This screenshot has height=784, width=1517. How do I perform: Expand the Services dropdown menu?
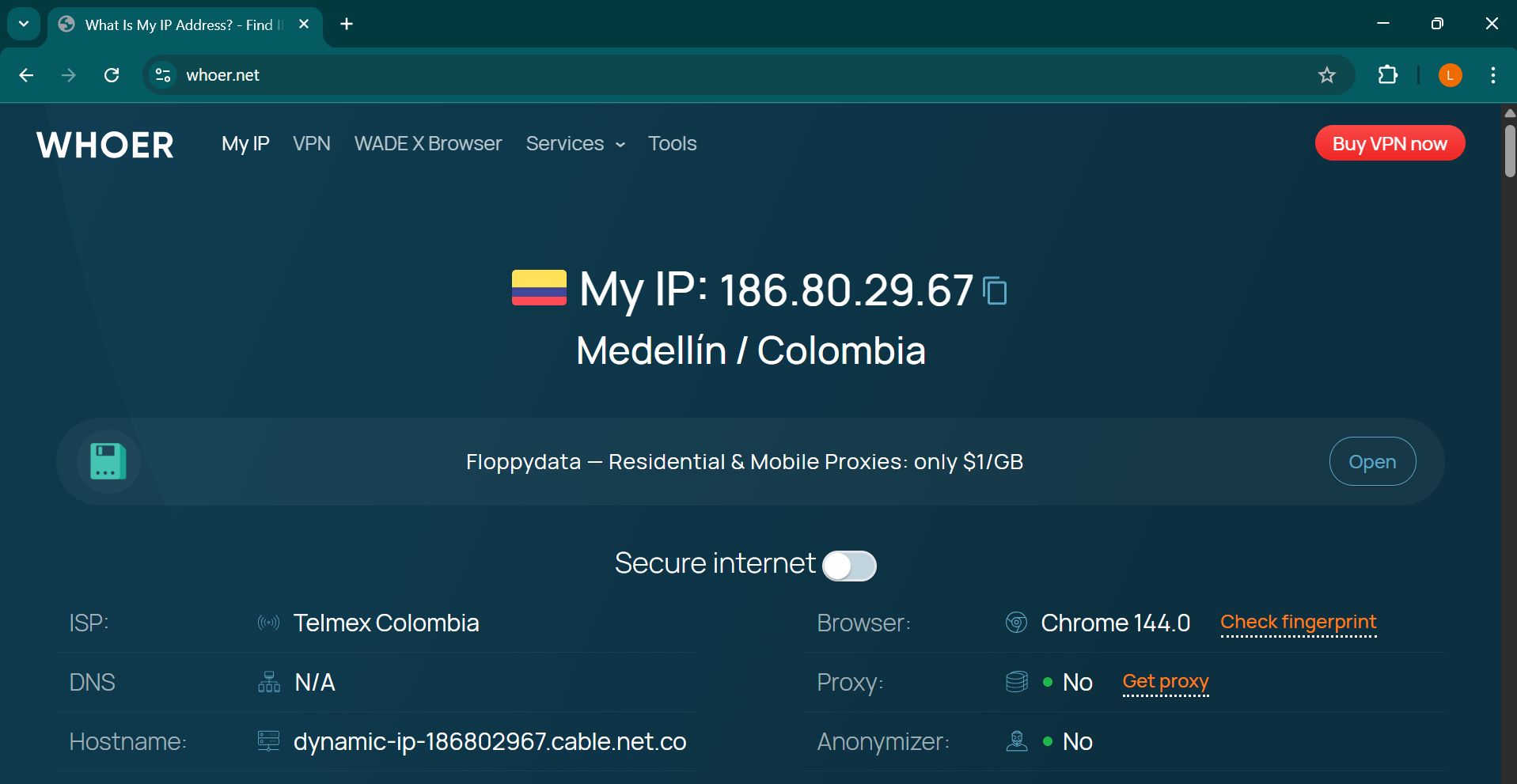(x=575, y=144)
